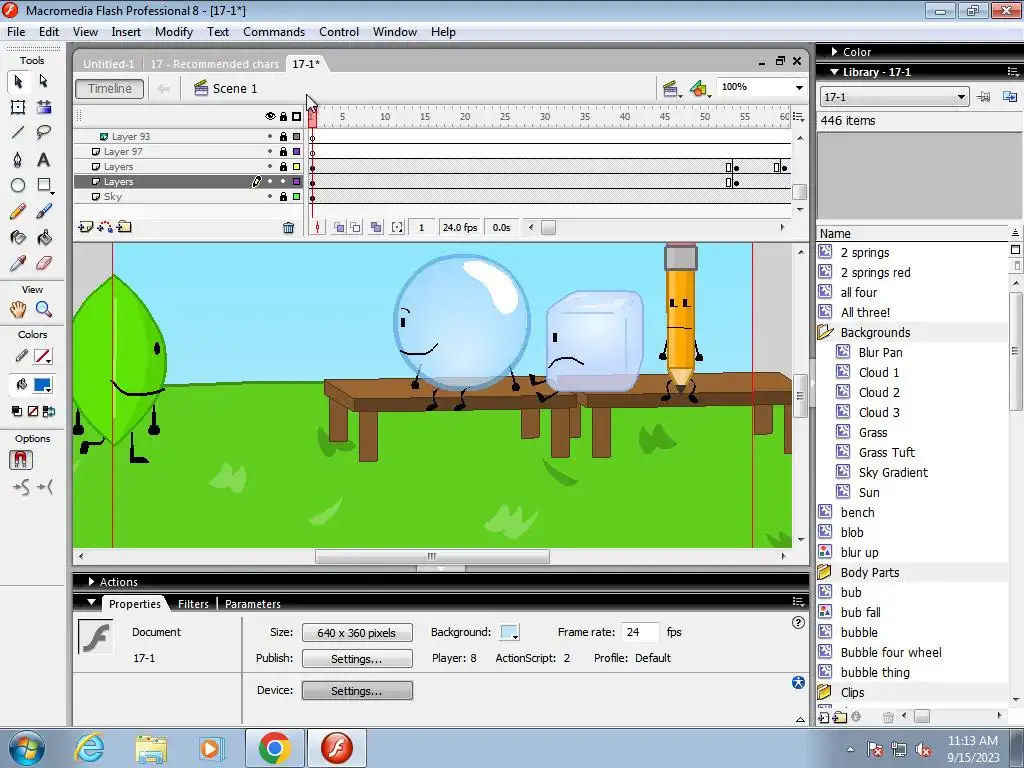
Task: Toggle visibility dot of Layer 93
Action: (270, 136)
